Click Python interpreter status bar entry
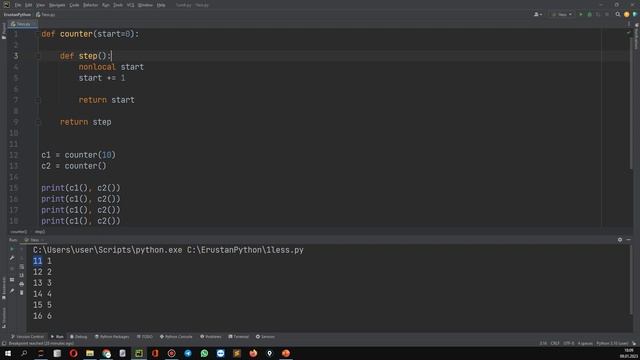This screenshot has height=360, width=640. pyautogui.click(x=612, y=343)
